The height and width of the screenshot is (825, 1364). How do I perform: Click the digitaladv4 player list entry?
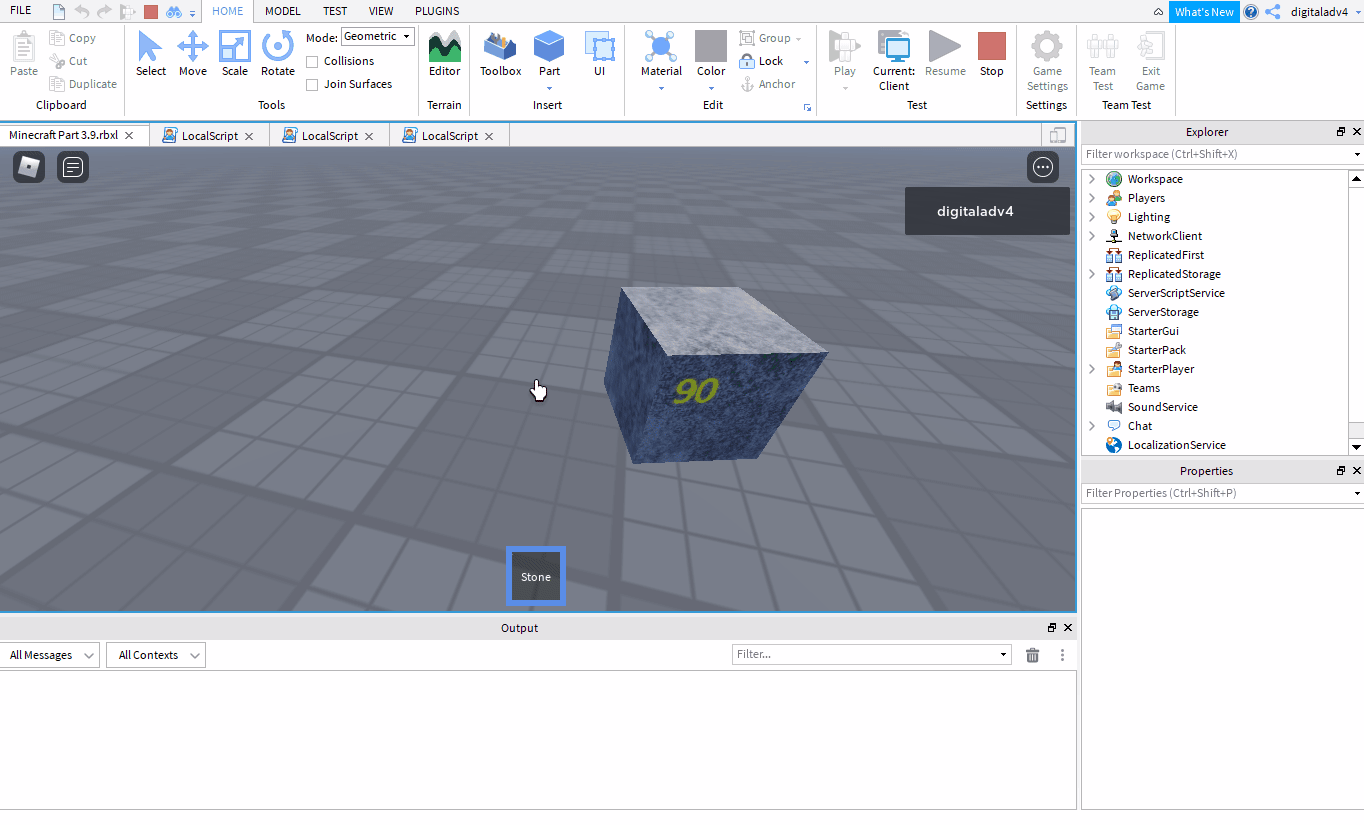coord(987,211)
